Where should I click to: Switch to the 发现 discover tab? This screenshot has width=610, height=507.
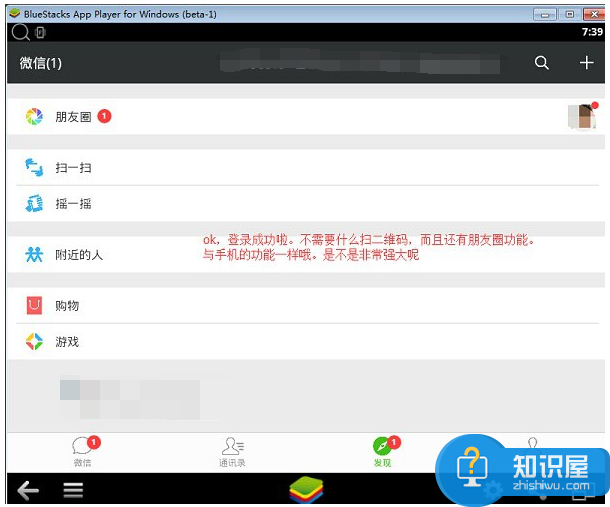tap(382, 452)
